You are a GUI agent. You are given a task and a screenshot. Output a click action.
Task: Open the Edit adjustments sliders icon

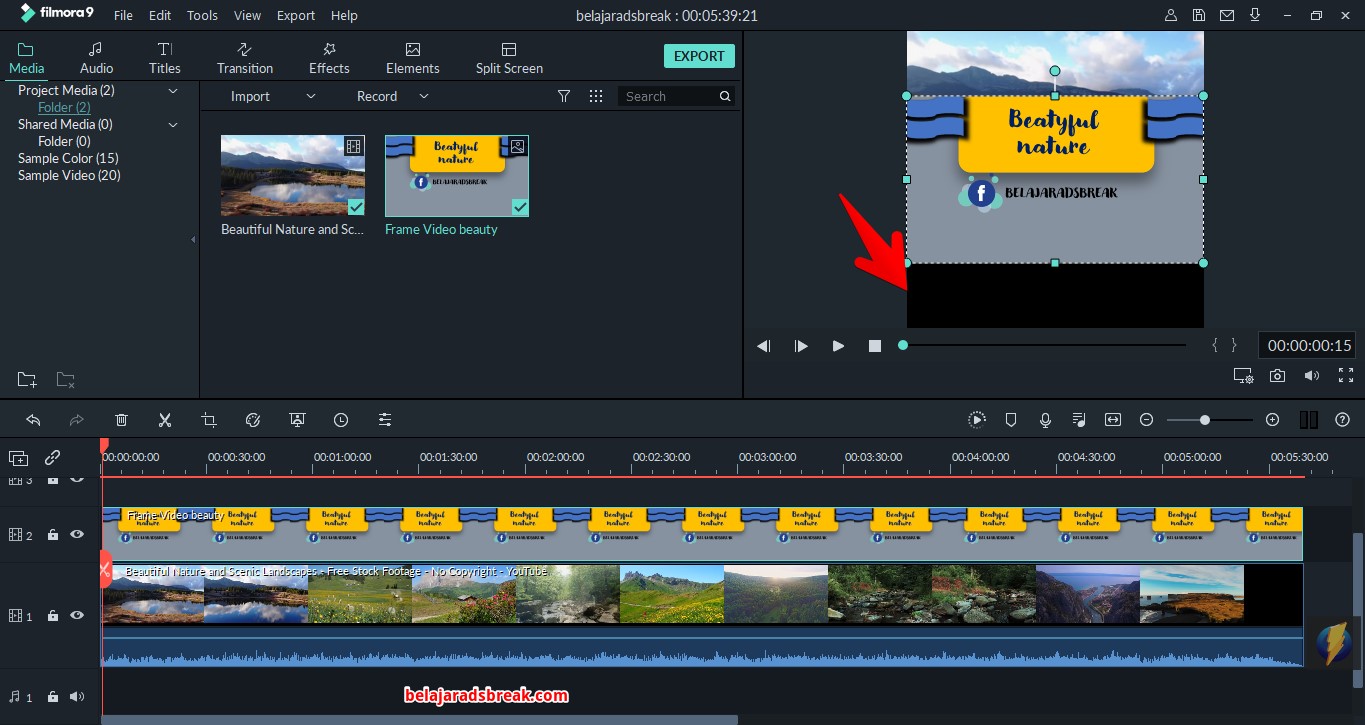tap(385, 420)
